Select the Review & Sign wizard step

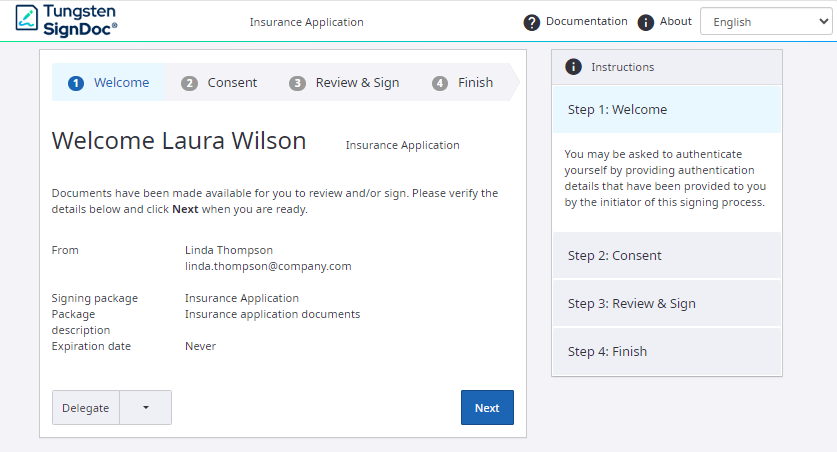pos(357,83)
